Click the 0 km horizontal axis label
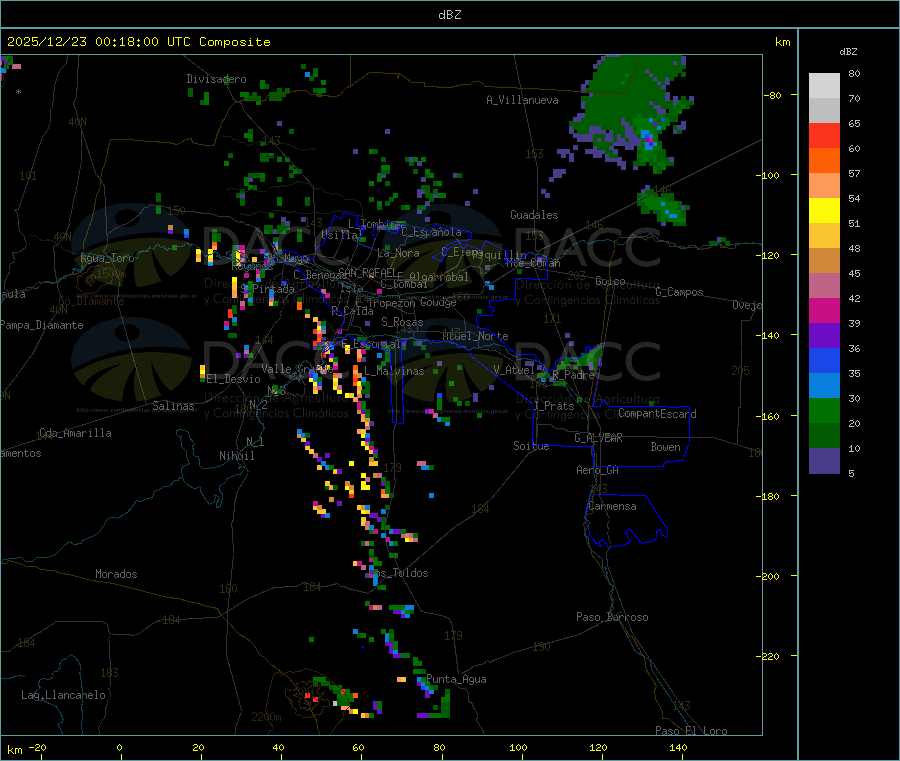This screenshot has height=761, width=900. coord(119,747)
